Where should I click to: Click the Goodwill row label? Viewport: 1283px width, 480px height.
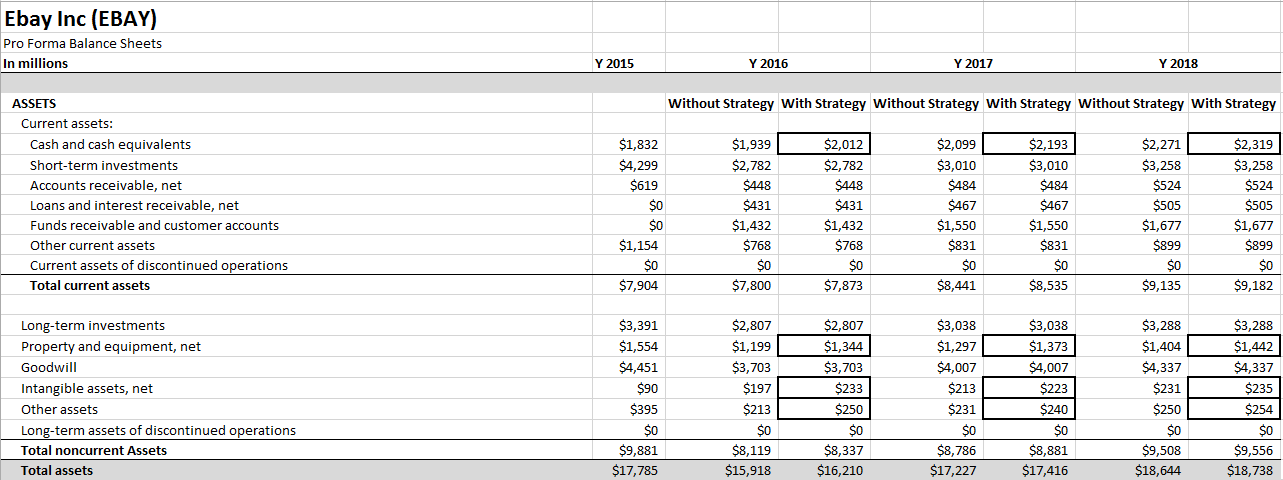49,368
